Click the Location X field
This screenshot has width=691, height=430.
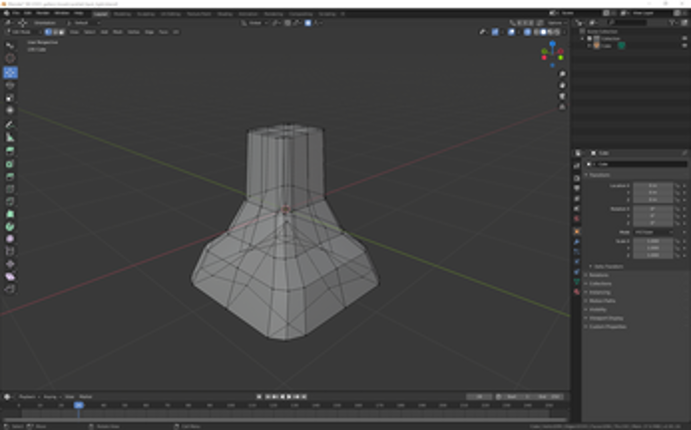point(653,186)
